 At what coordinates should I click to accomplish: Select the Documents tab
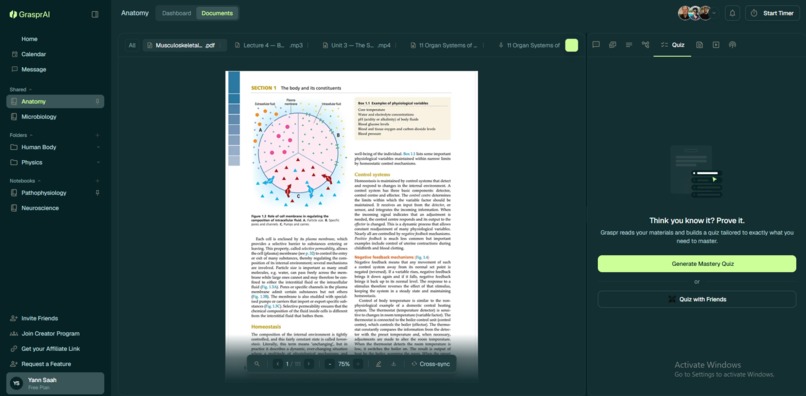point(217,13)
